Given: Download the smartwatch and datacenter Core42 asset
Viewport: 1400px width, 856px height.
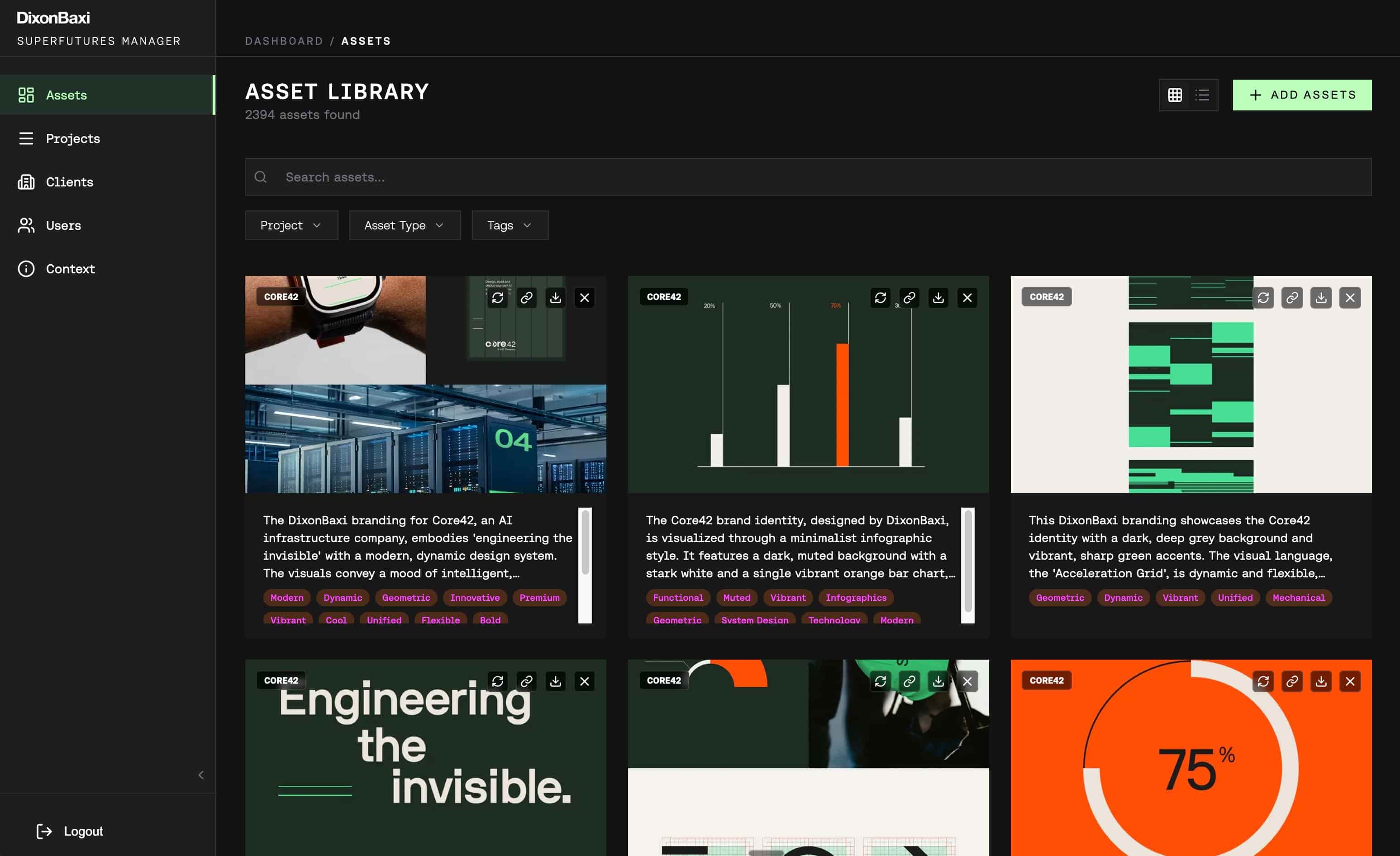Looking at the screenshot, I should [556, 298].
